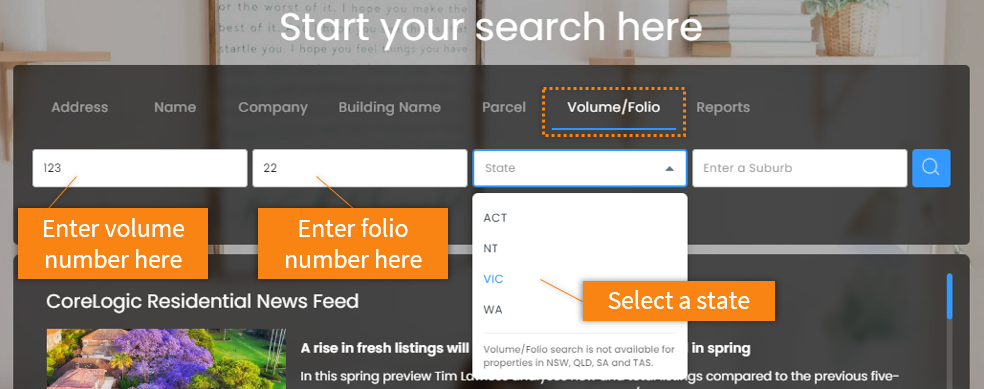The image size is (984, 389).
Task: Open the Name search tab
Action: click(x=175, y=107)
